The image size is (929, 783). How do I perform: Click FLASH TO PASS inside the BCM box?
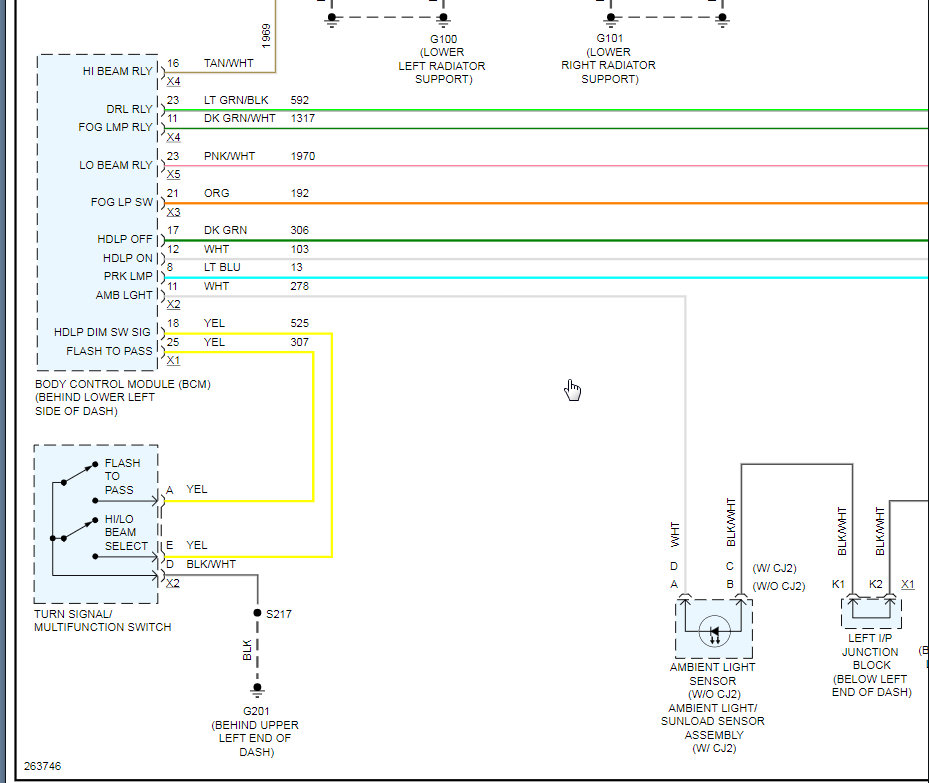109,351
